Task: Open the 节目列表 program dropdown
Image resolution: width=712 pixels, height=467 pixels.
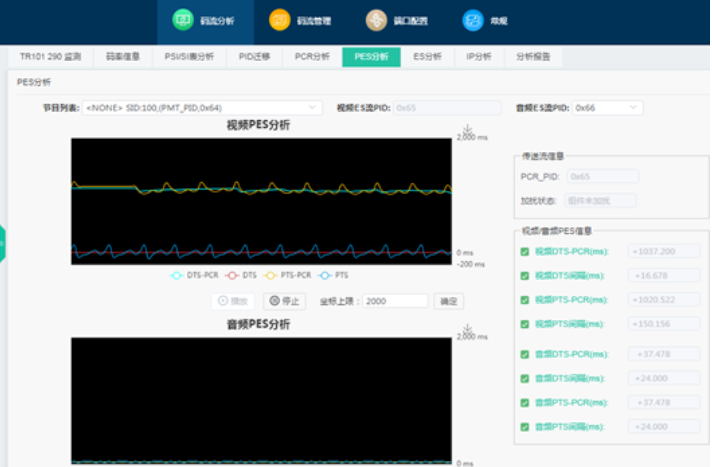Action: pos(202,107)
